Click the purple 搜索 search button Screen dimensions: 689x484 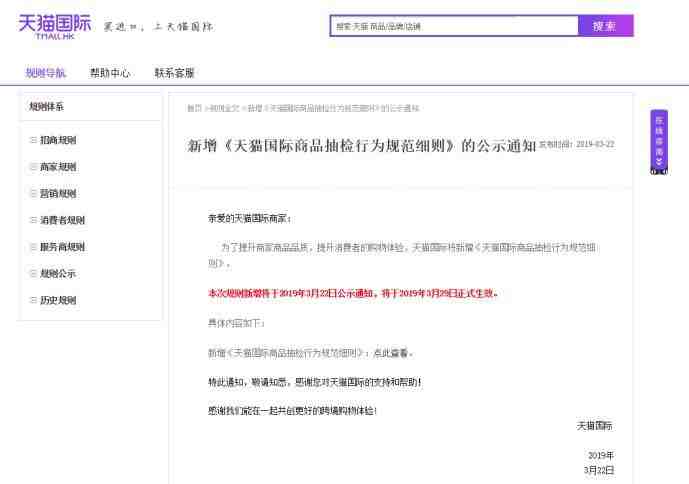[x=606, y=26]
